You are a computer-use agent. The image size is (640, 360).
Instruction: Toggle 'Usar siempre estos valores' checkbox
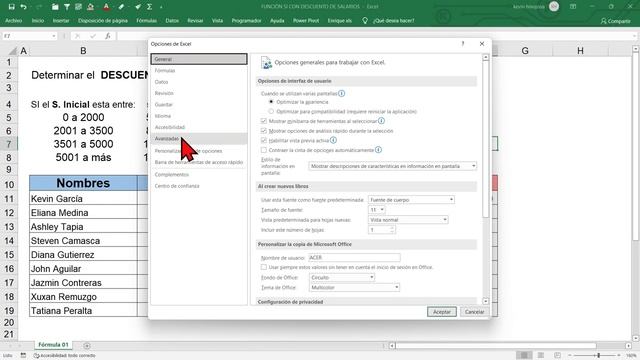[x=264, y=267]
